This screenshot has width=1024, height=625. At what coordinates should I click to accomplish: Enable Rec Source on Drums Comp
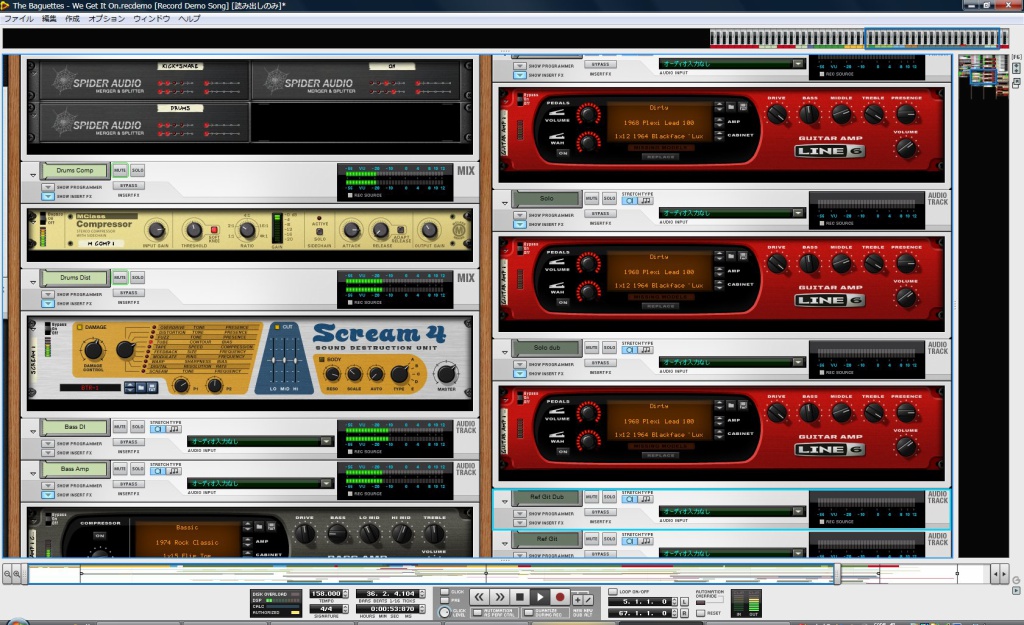[350, 195]
